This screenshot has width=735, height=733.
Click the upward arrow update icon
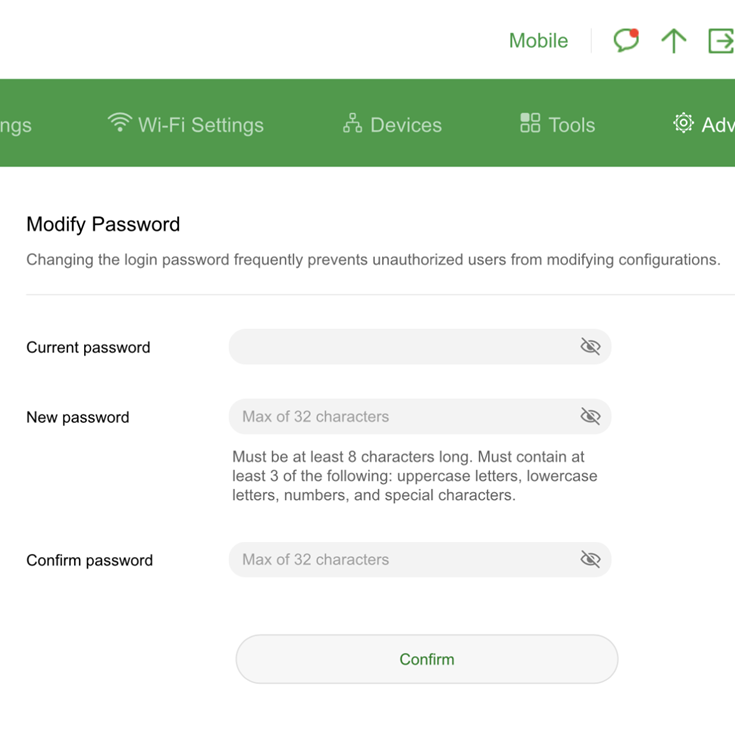click(x=674, y=40)
